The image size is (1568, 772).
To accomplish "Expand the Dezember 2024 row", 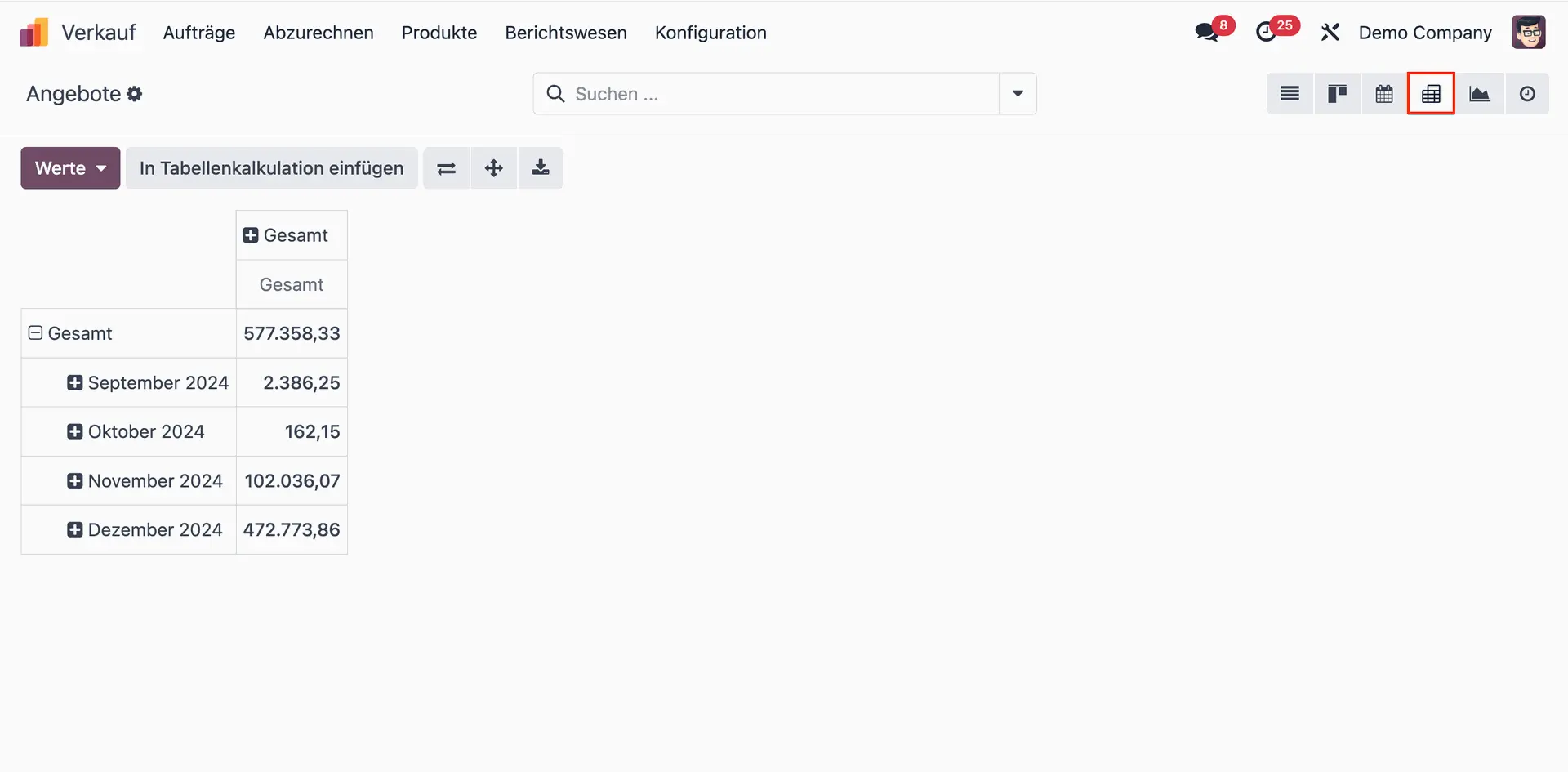I will (x=75, y=530).
